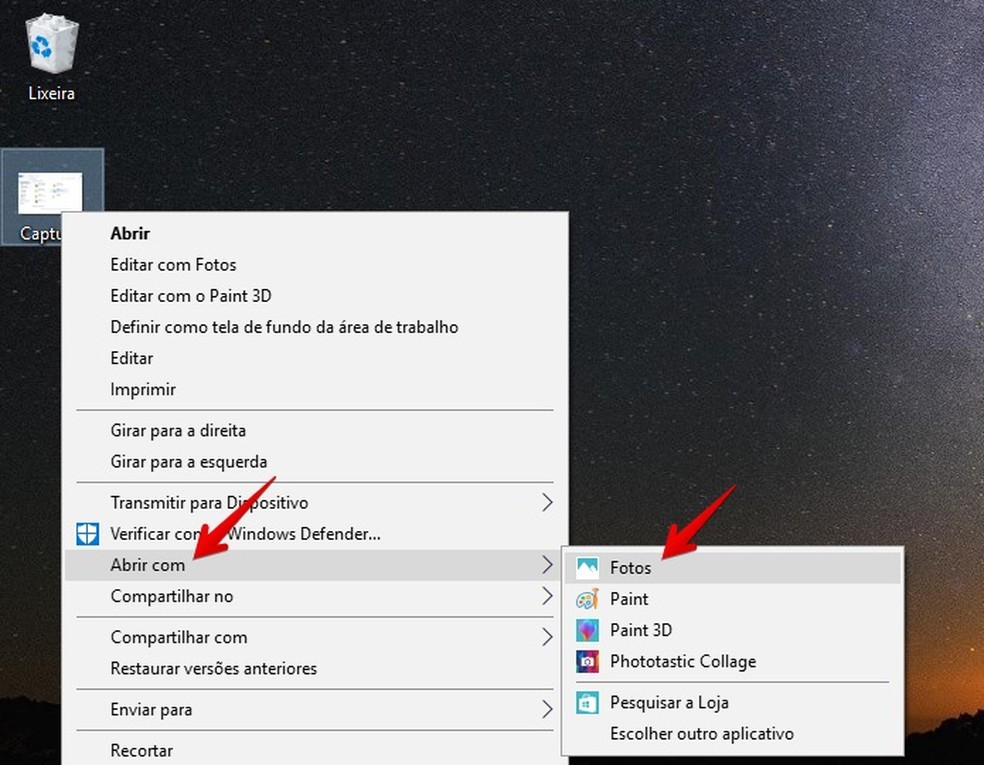The image size is (984, 765).
Task: Click Escolher outro aplicativo link
Action: [x=701, y=733]
